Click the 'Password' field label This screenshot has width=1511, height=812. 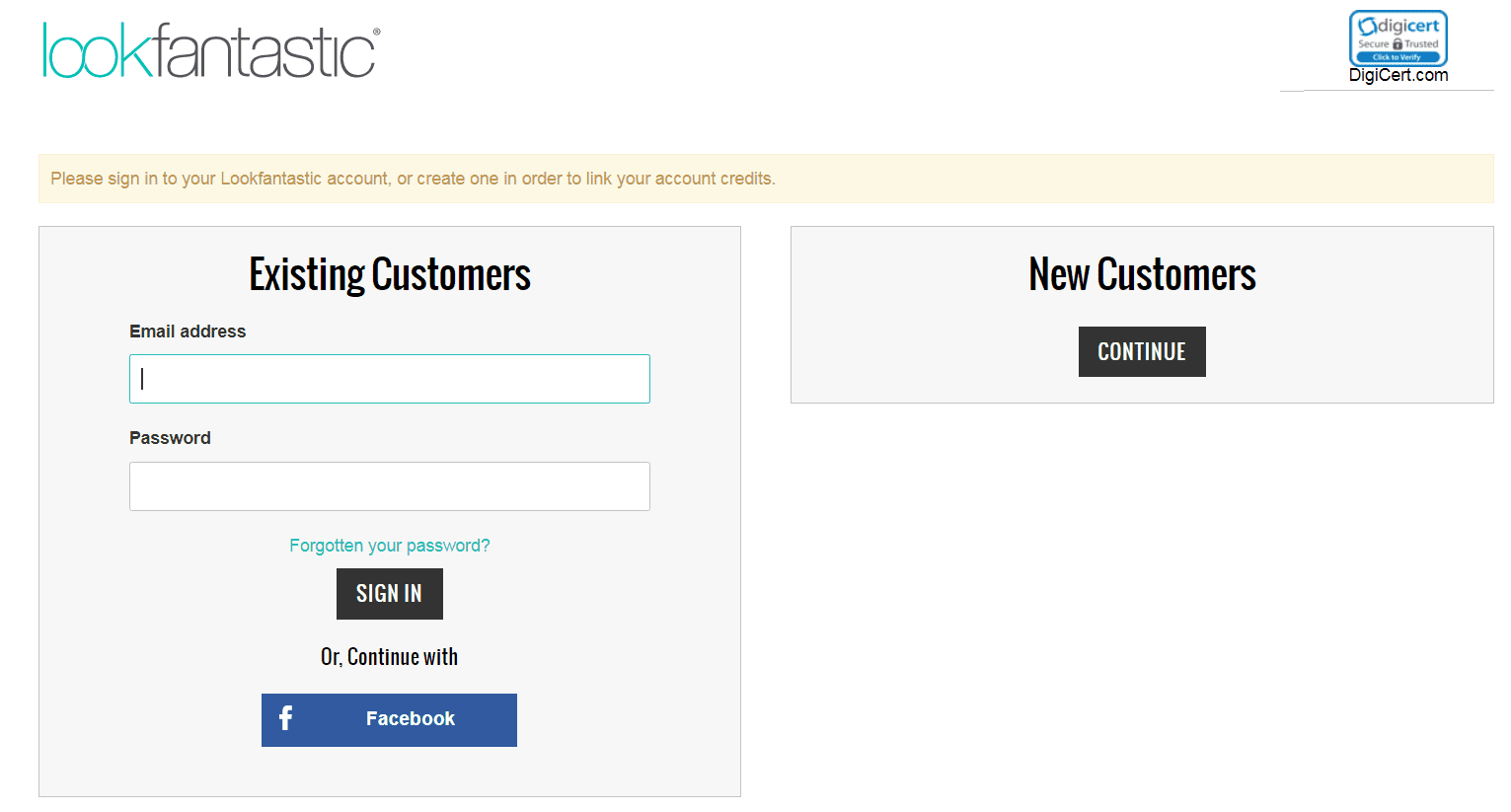[170, 438]
